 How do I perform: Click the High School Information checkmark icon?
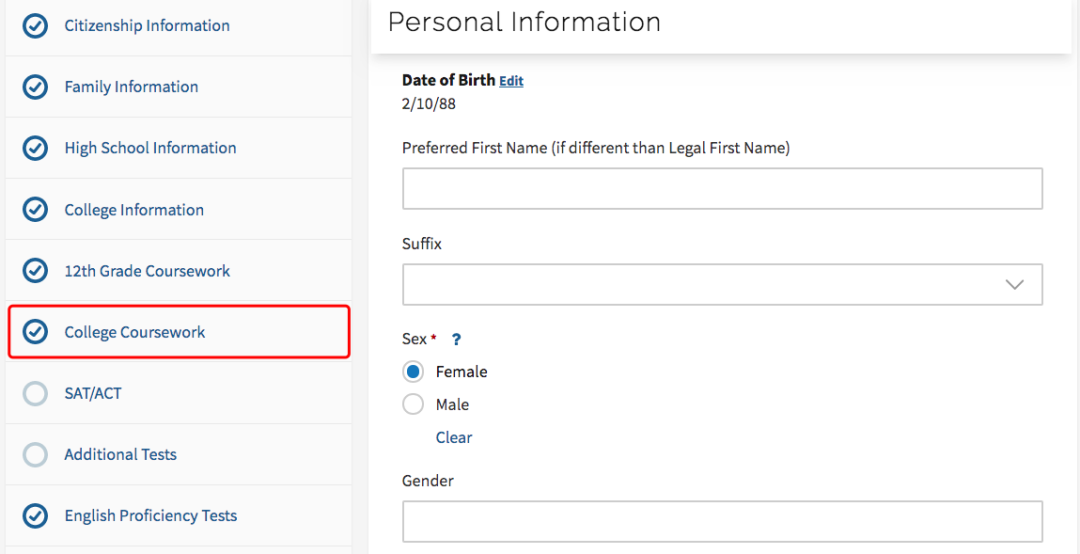[35, 149]
